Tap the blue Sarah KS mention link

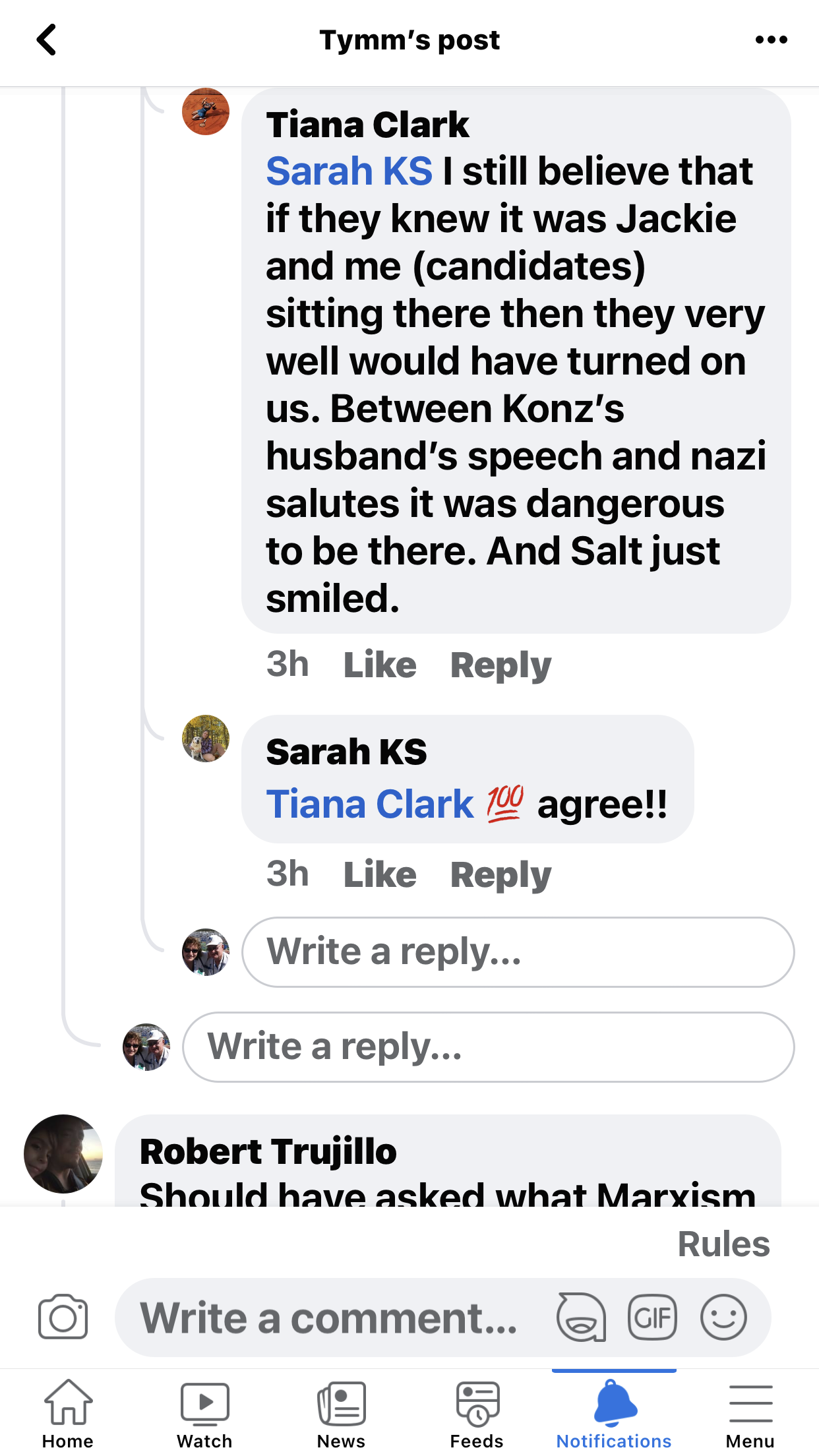point(349,171)
